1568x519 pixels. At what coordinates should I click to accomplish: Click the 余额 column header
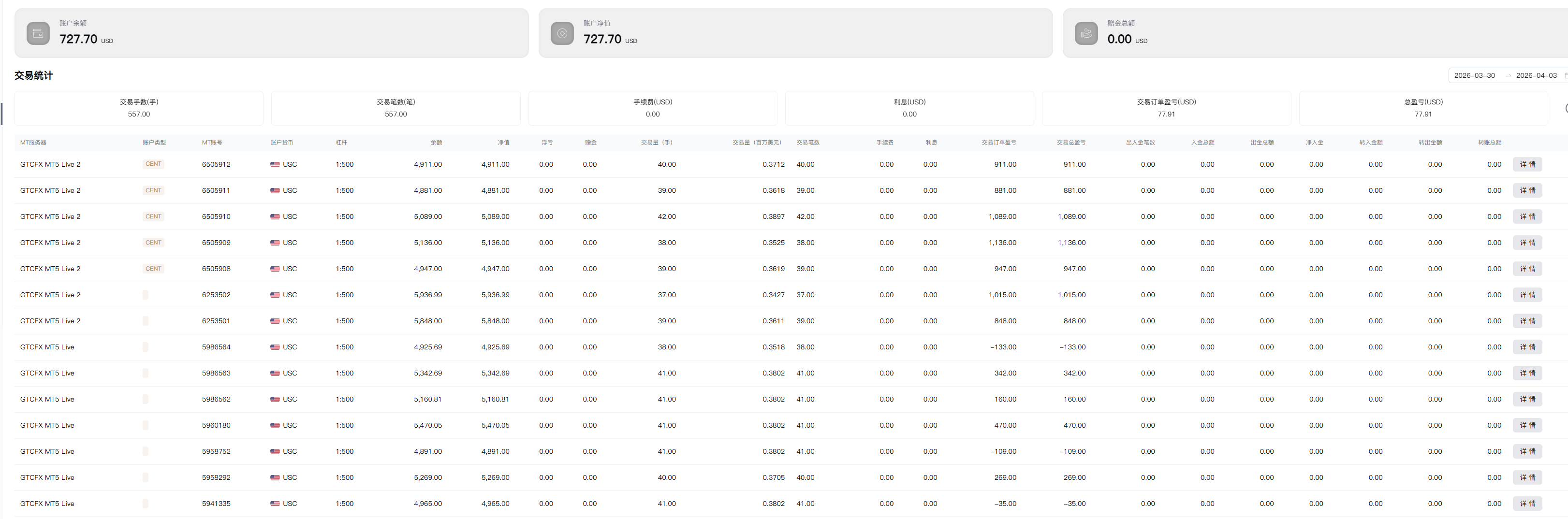(436, 143)
